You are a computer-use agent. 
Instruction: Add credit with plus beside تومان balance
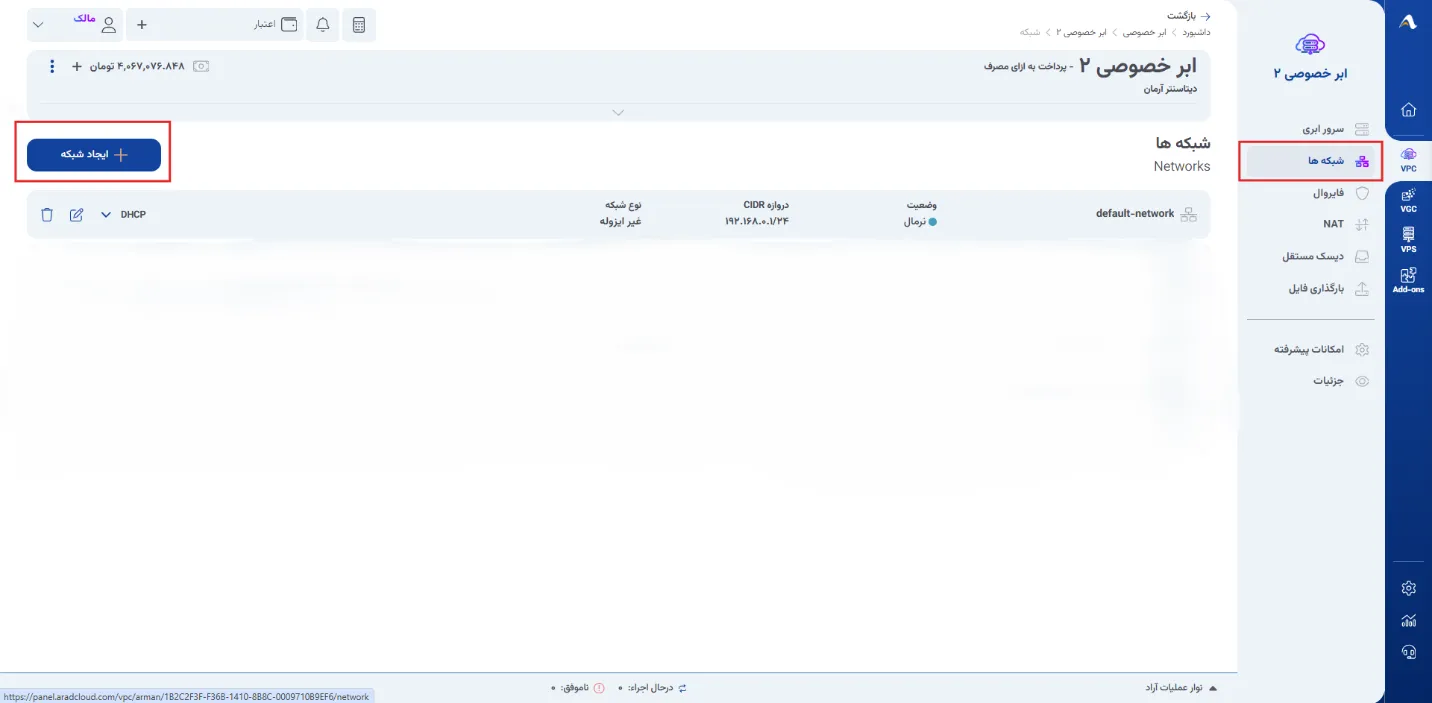[77, 66]
